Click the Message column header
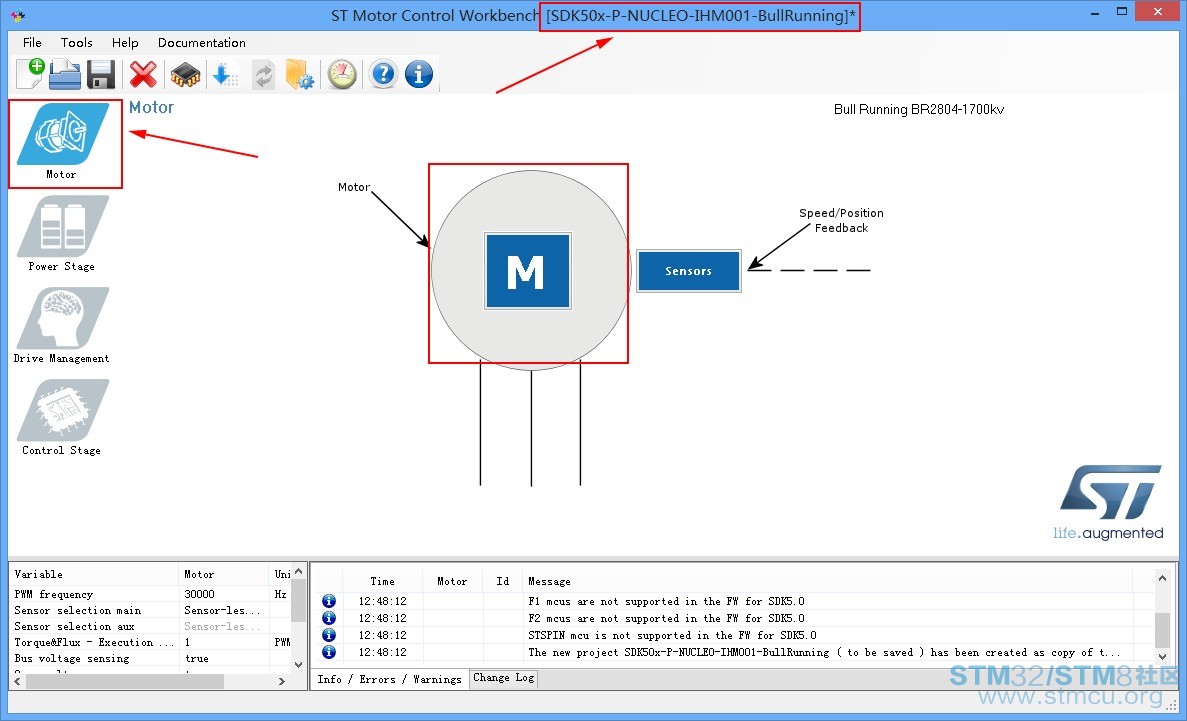This screenshot has height=721, width=1187. point(827,581)
